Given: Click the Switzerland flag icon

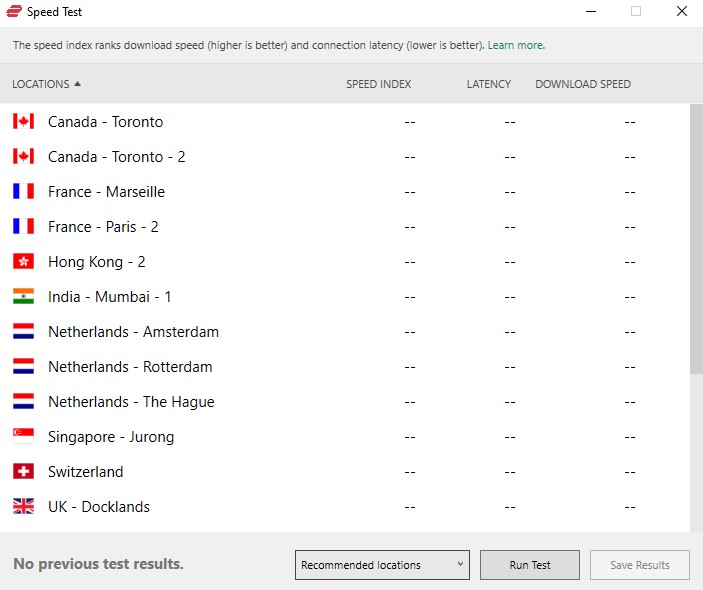Looking at the screenshot, I should [x=23, y=472].
